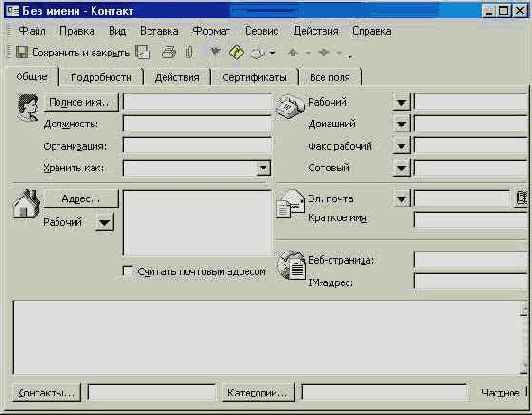Toggle the Считать почтовым адресом checkbox
Viewport: 532px width, 415px height.
click(128, 271)
